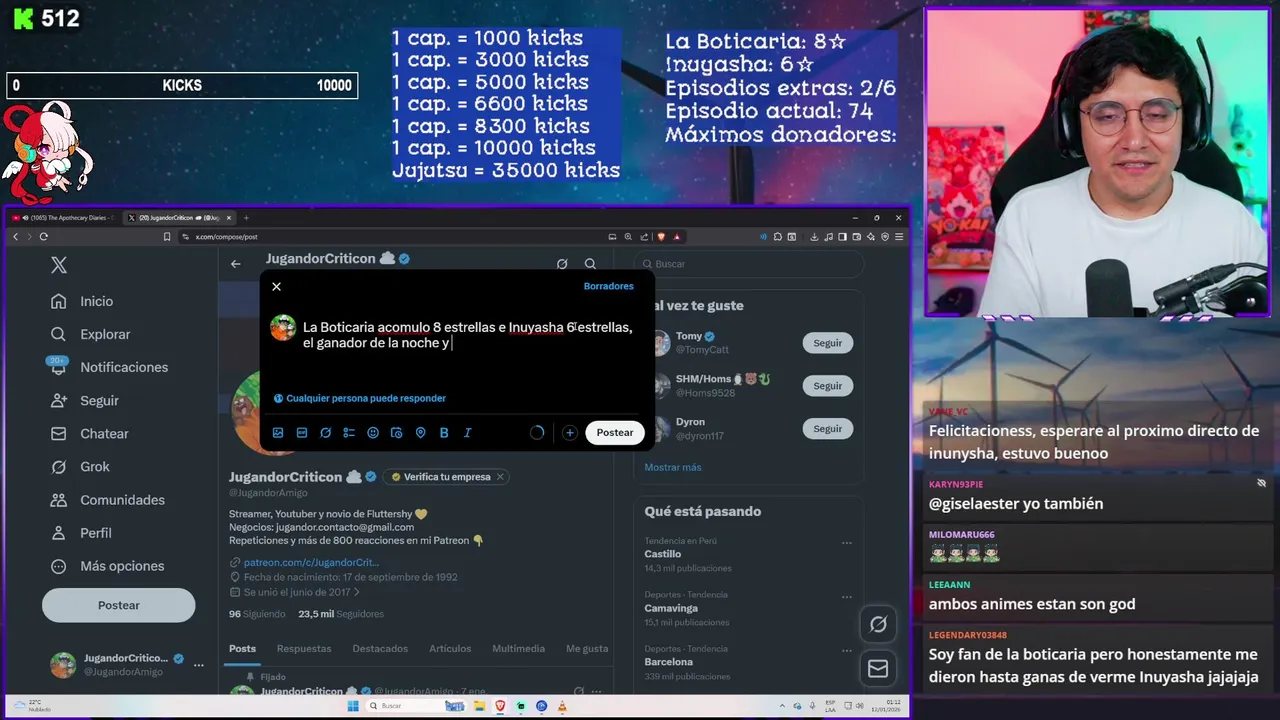The width and height of the screenshot is (1280, 720).
Task: Open floating Grok button bottom right
Action: 878,625
